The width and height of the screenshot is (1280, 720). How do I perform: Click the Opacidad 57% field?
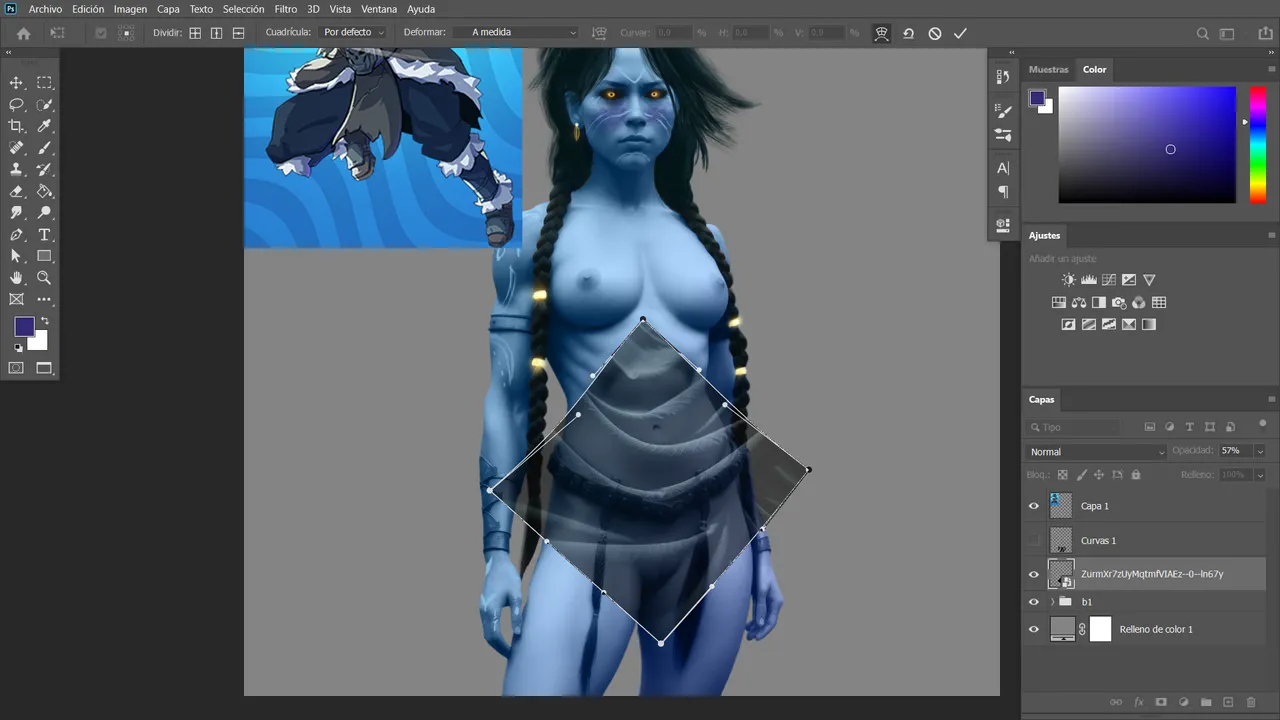pyautogui.click(x=1234, y=452)
